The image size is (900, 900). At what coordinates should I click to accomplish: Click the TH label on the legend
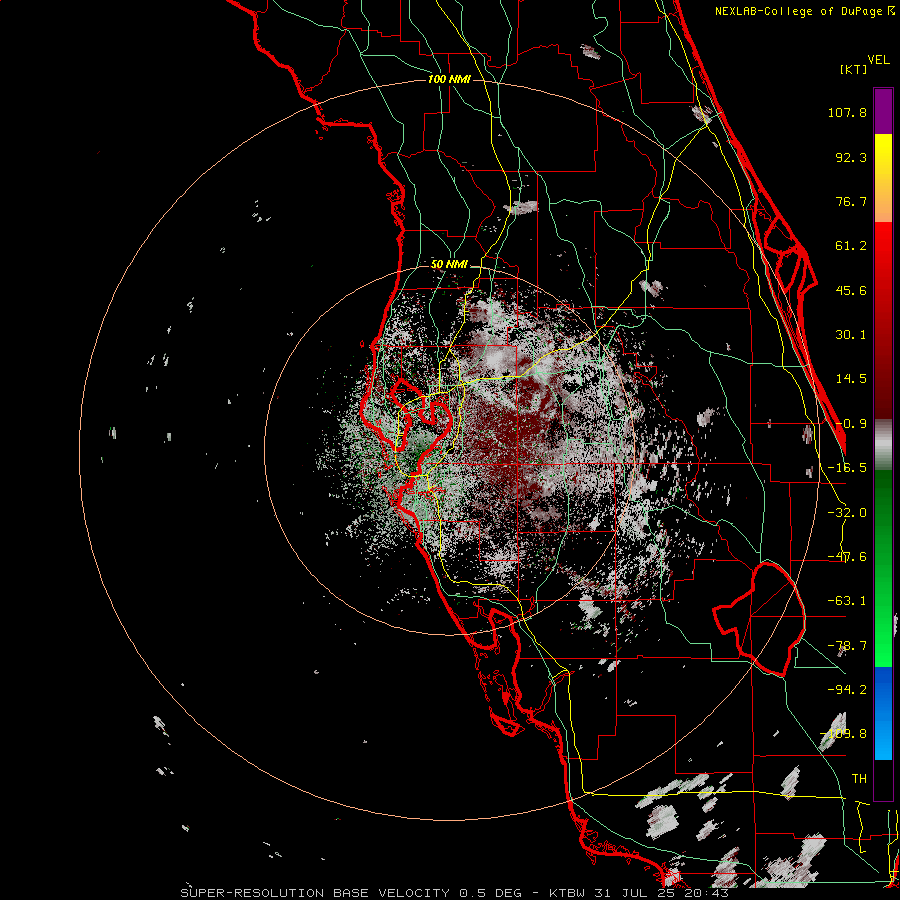[859, 779]
